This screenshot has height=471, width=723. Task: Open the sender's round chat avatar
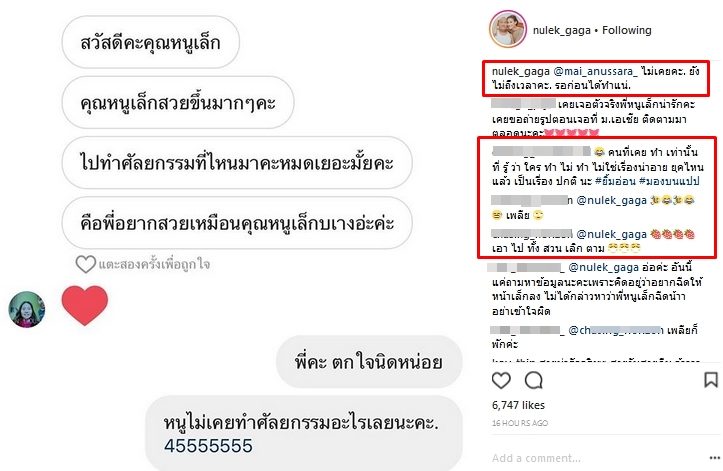tap(27, 309)
